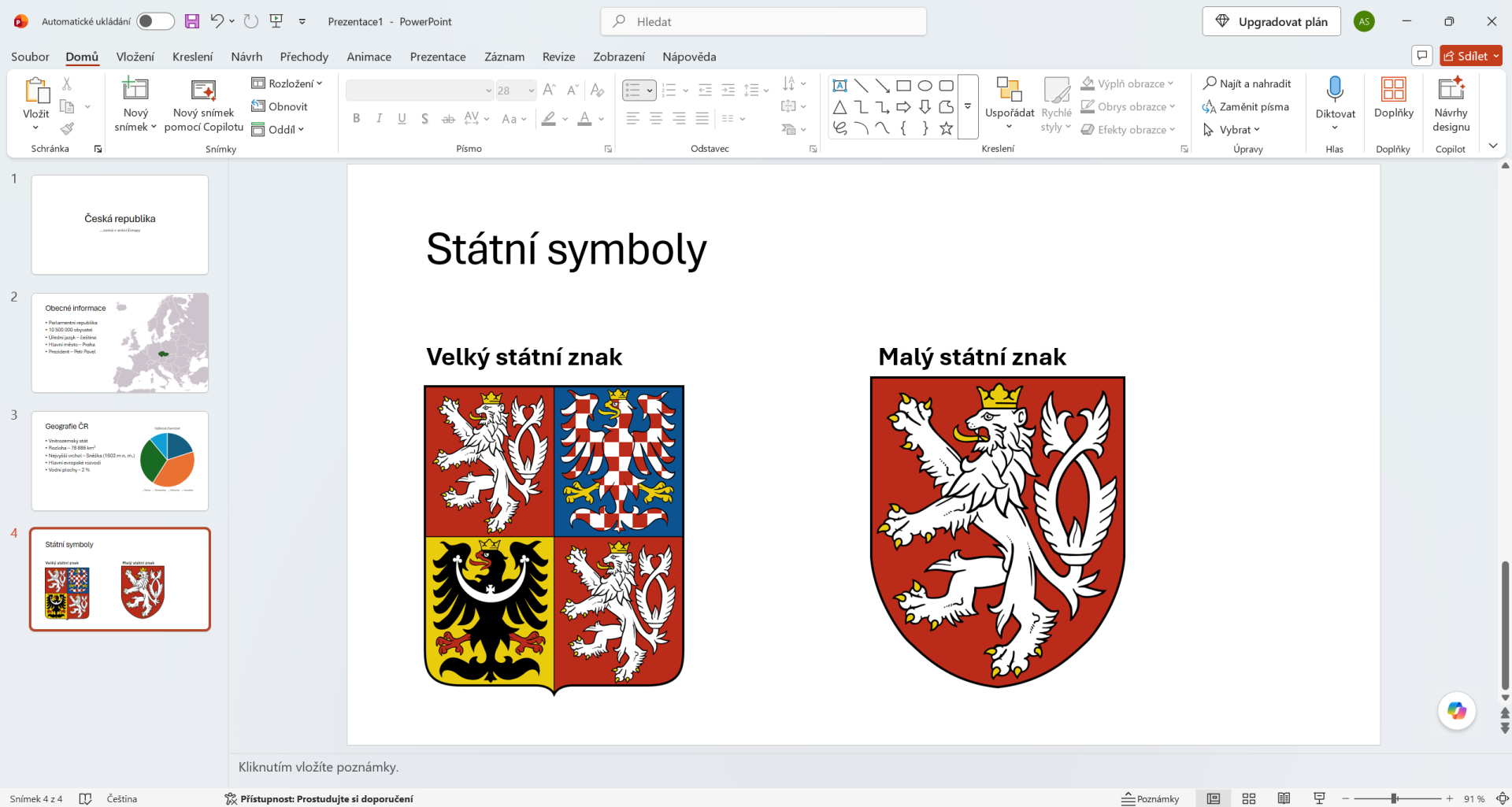Click the Redo icon
Screen dimensions: 1512x807
(x=251, y=21)
